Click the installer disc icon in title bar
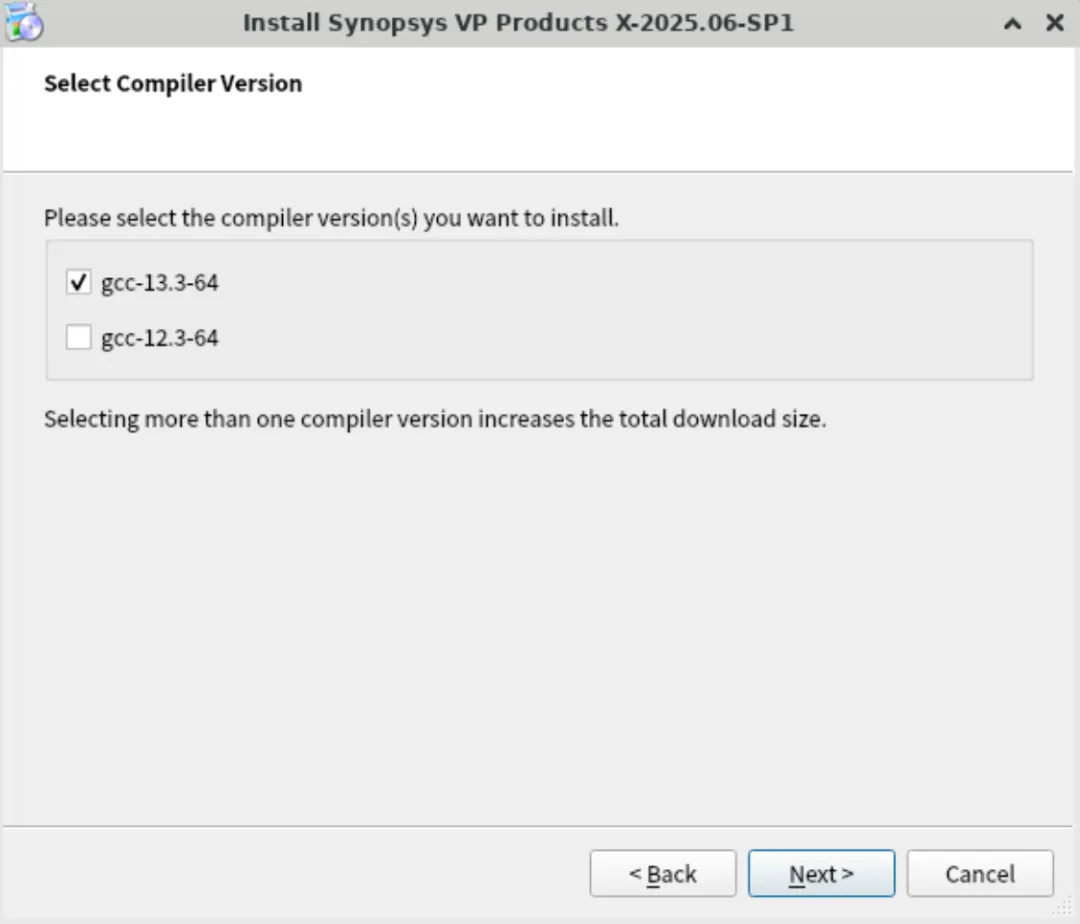The width and height of the screenshot is (1080, 924). click(x=23, y=22)
